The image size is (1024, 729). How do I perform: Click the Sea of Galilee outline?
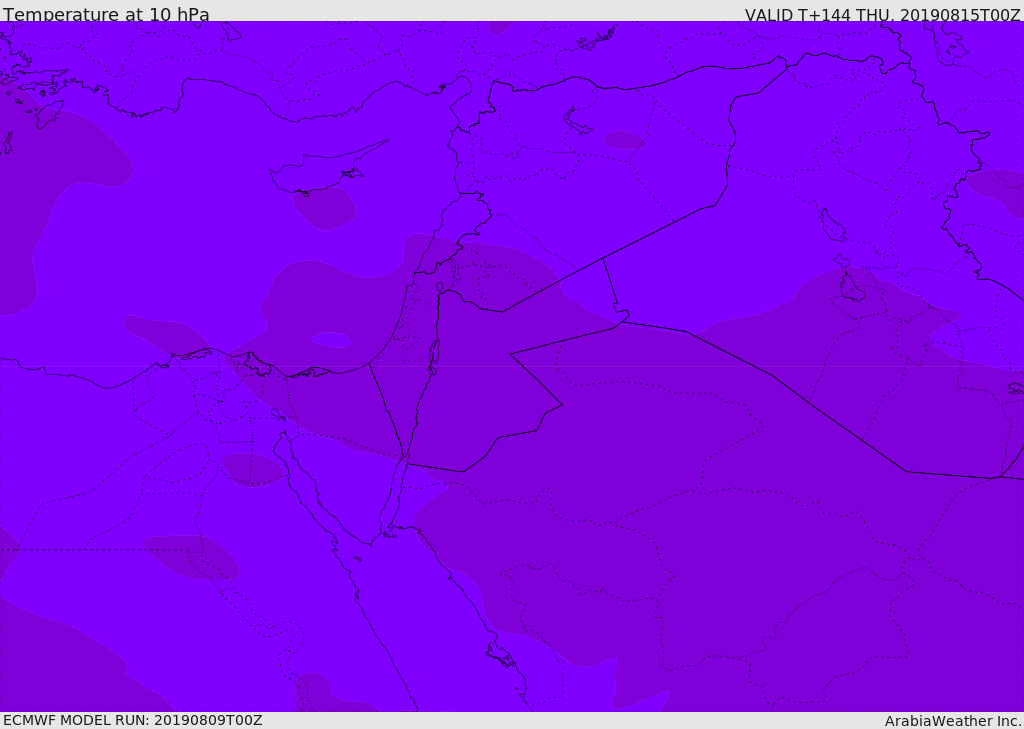[x=439, y=287]
